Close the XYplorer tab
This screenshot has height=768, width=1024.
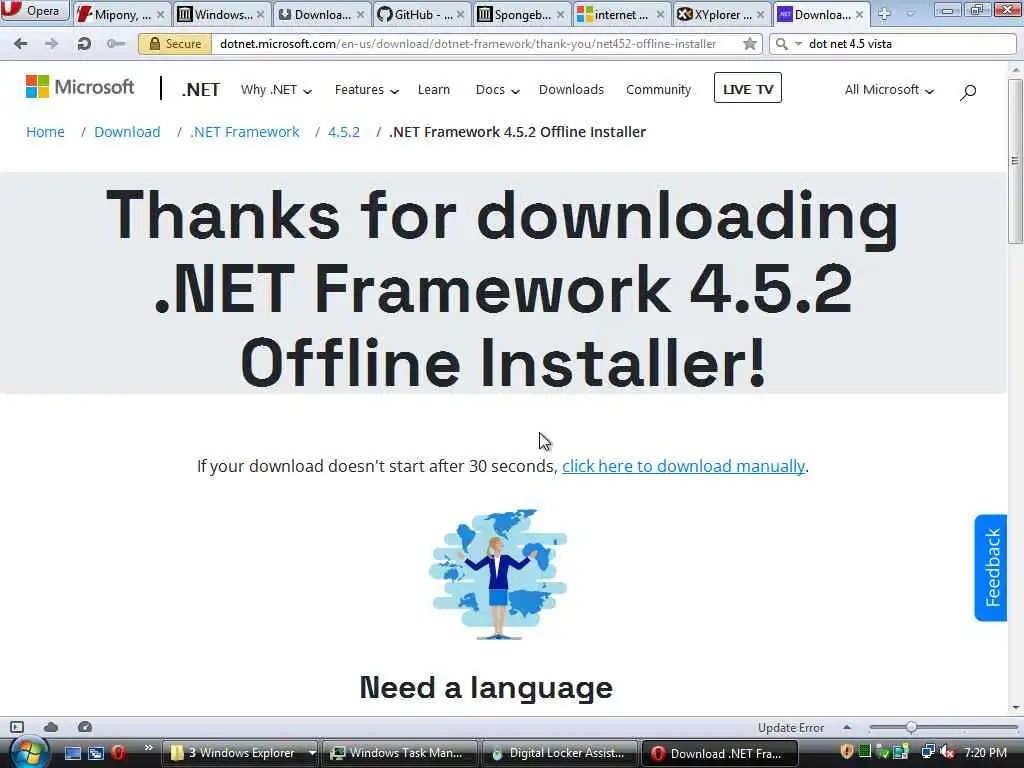point(760,14)
